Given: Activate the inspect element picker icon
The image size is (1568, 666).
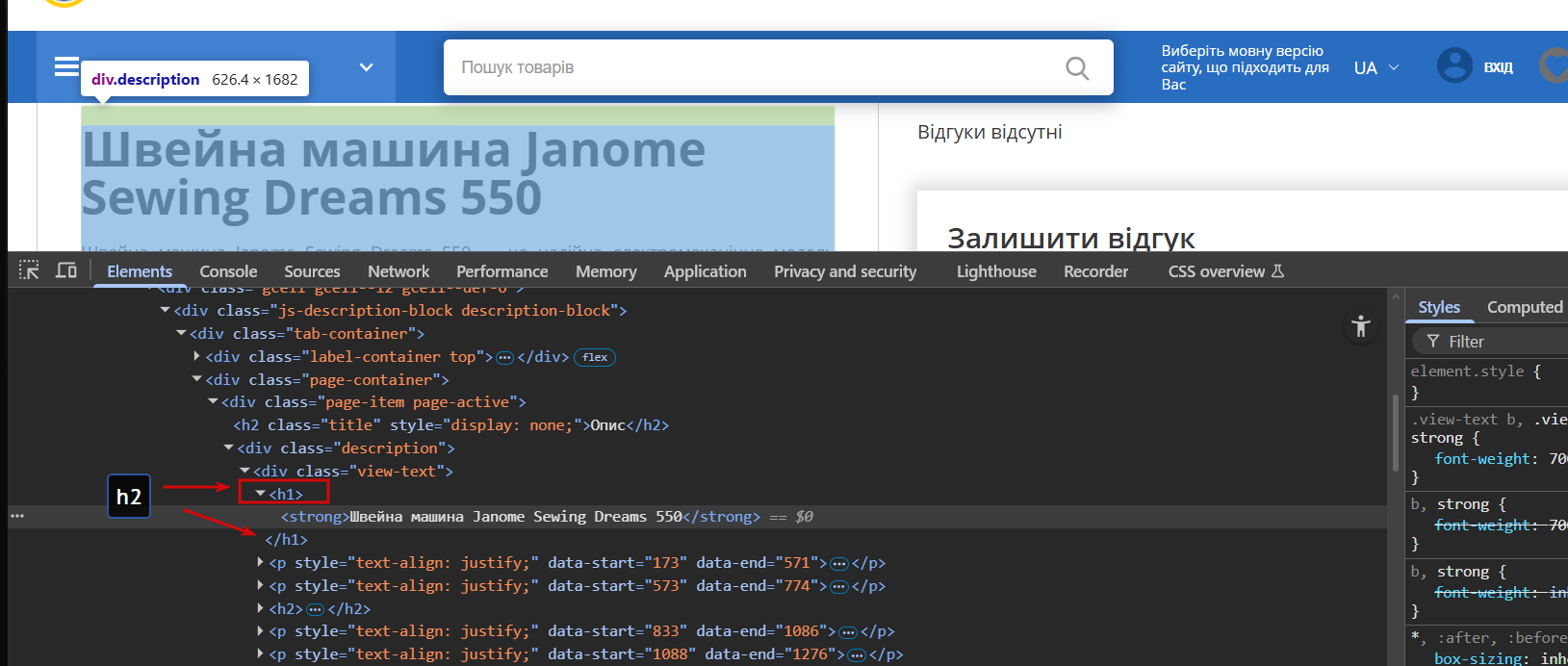Looking at the screenshot, I should tap(29, 270).
